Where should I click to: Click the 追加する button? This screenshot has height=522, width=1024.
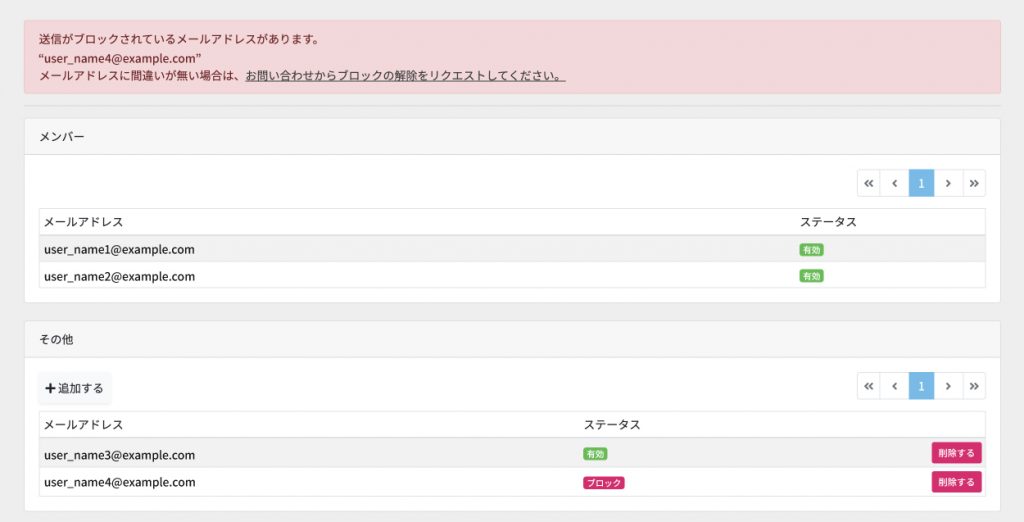click(74, 388)
